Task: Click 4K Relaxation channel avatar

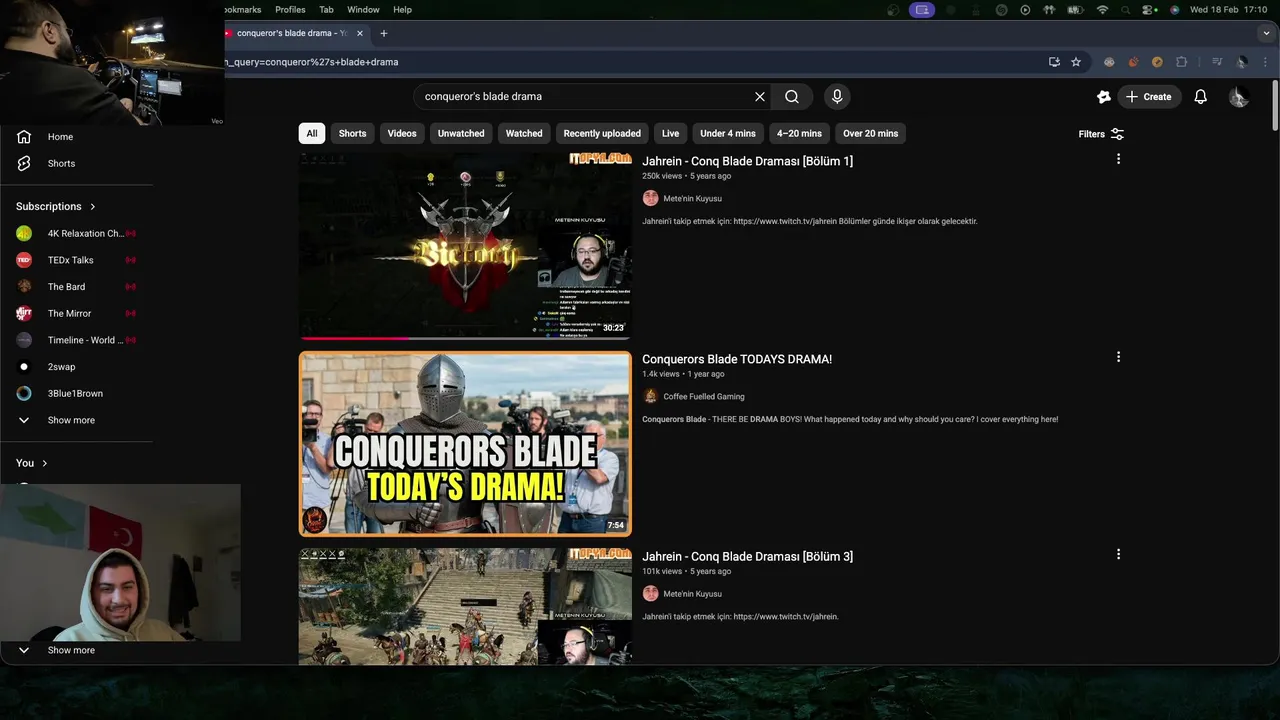Action: pos(24,233)
